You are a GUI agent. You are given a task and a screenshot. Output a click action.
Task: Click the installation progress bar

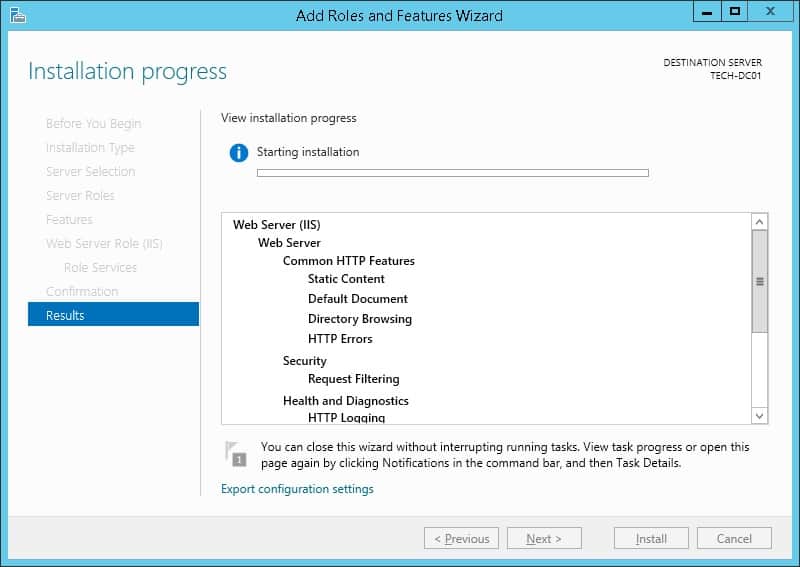click(x=453, y=173)
